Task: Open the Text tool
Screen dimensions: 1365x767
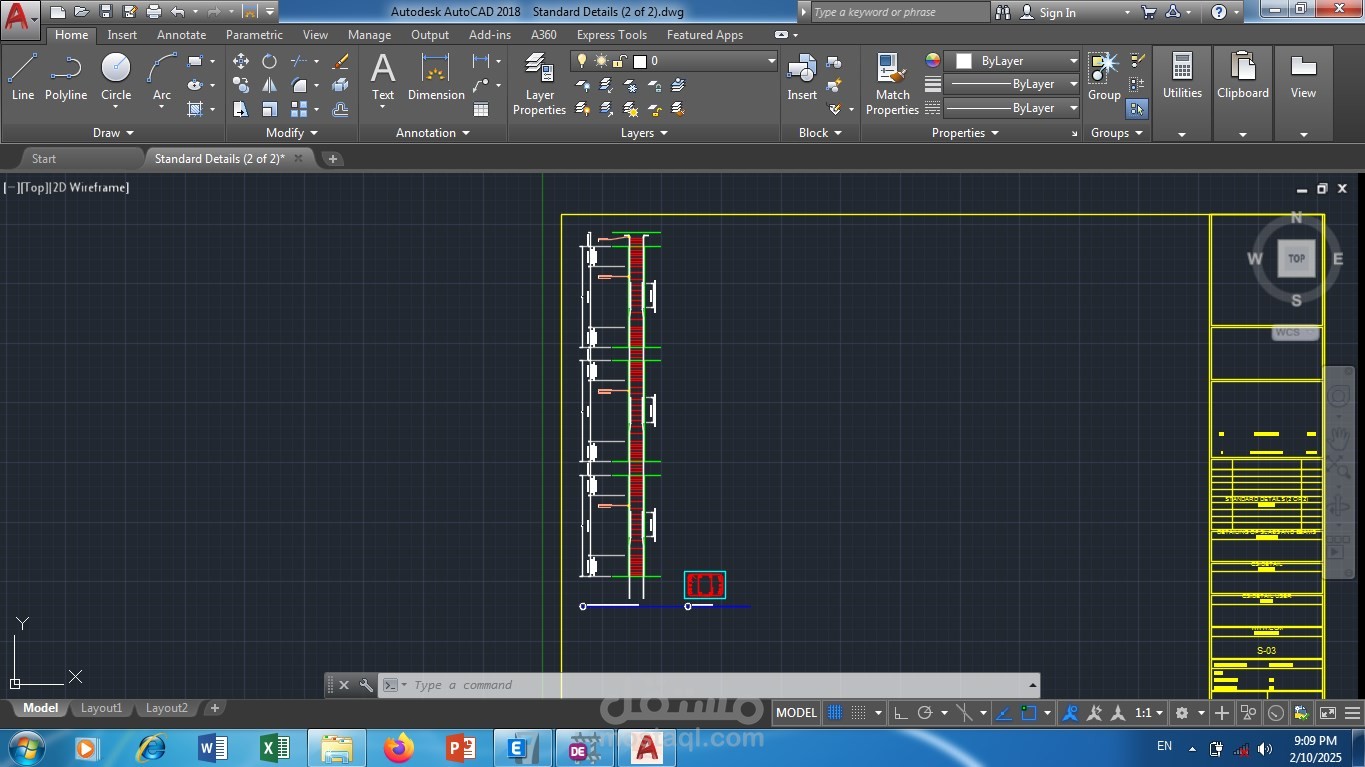Action: [x=383, y=78]
